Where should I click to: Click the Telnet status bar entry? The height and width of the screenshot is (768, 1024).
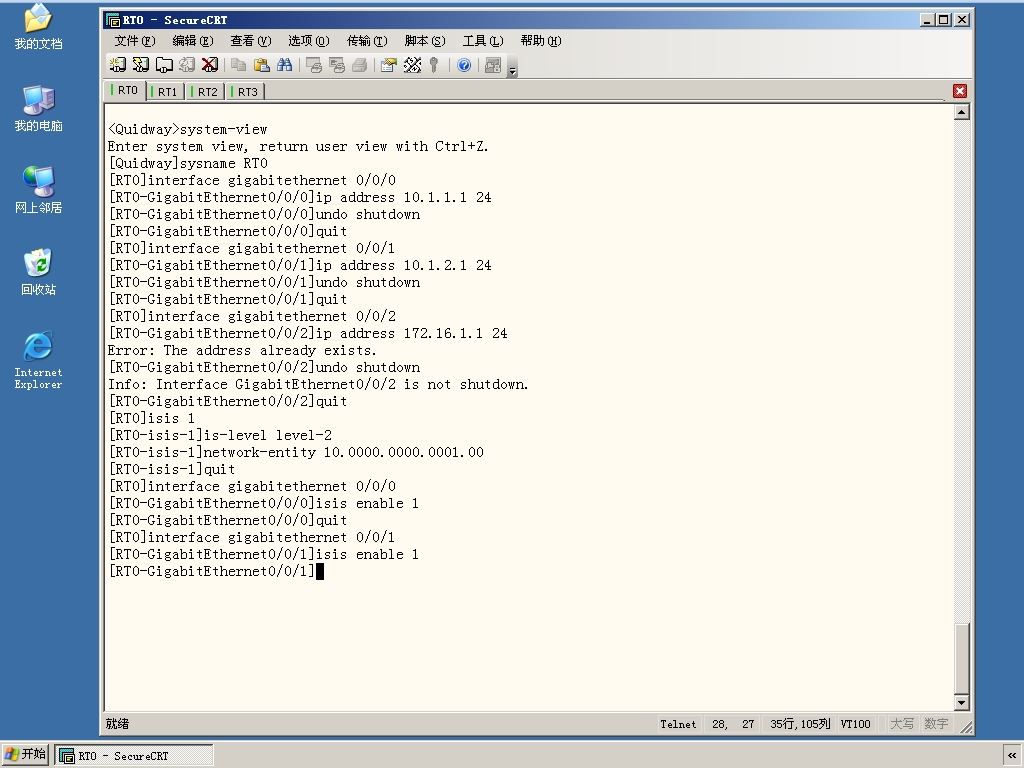678,724
